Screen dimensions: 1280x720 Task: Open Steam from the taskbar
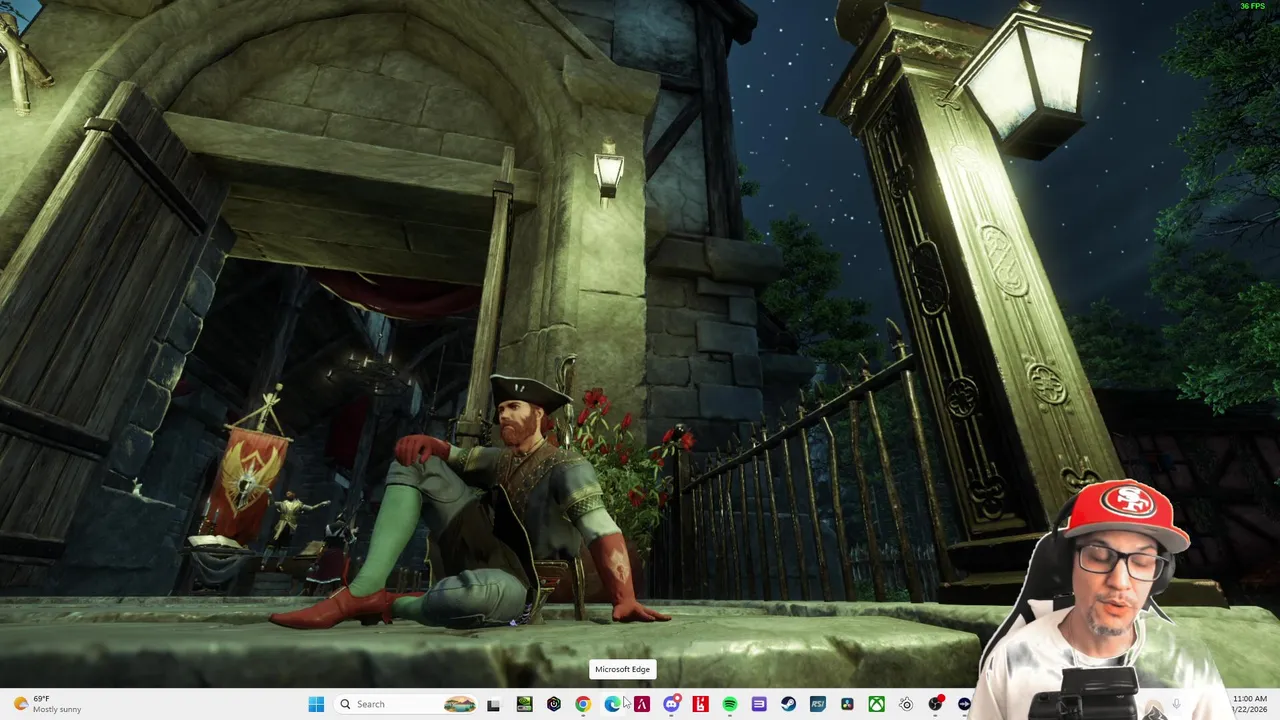click(788, 704)
